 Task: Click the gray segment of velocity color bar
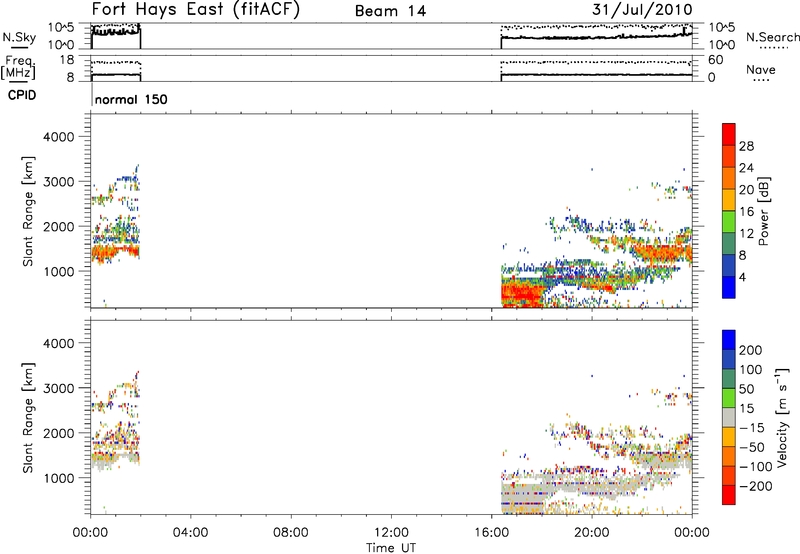[729, 417]
